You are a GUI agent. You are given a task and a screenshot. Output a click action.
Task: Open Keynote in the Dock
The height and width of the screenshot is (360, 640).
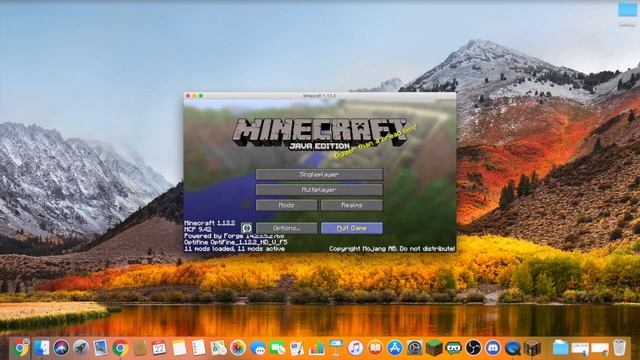coord(336,348)
